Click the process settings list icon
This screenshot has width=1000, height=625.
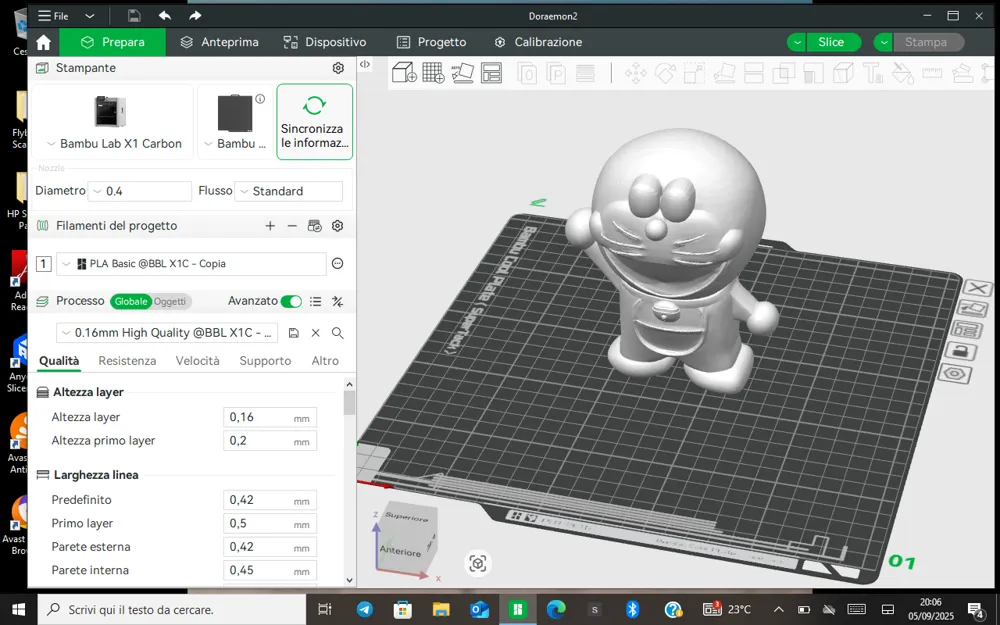(x=315, y=301)
